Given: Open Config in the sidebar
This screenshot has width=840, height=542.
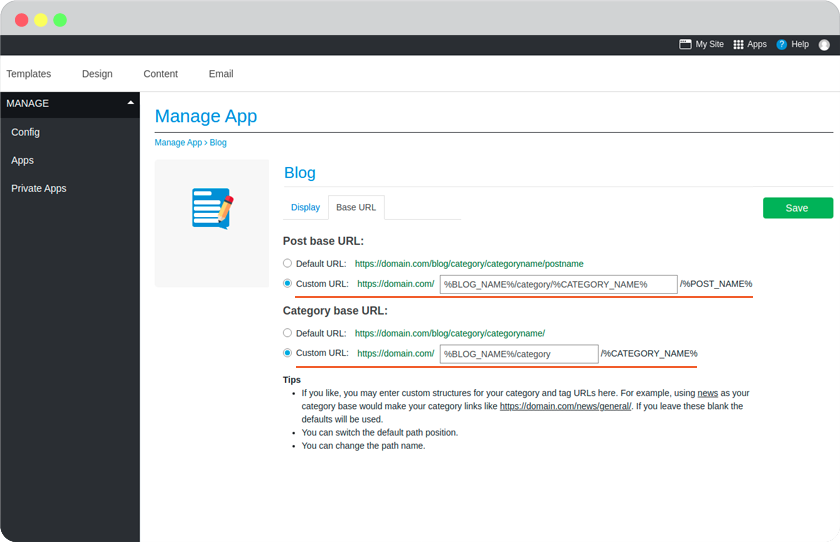Looking at the screenshot, I should coord(25,132).
